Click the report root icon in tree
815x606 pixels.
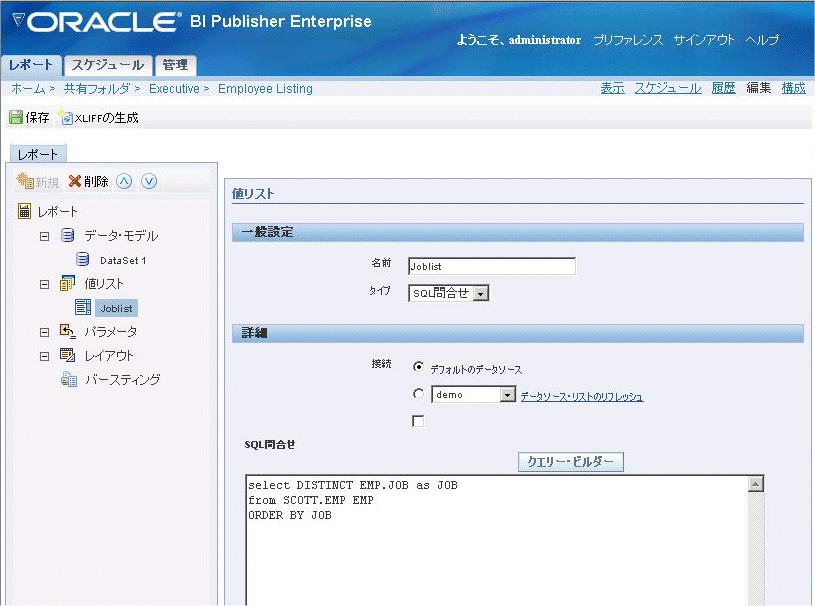click(24, 211)
